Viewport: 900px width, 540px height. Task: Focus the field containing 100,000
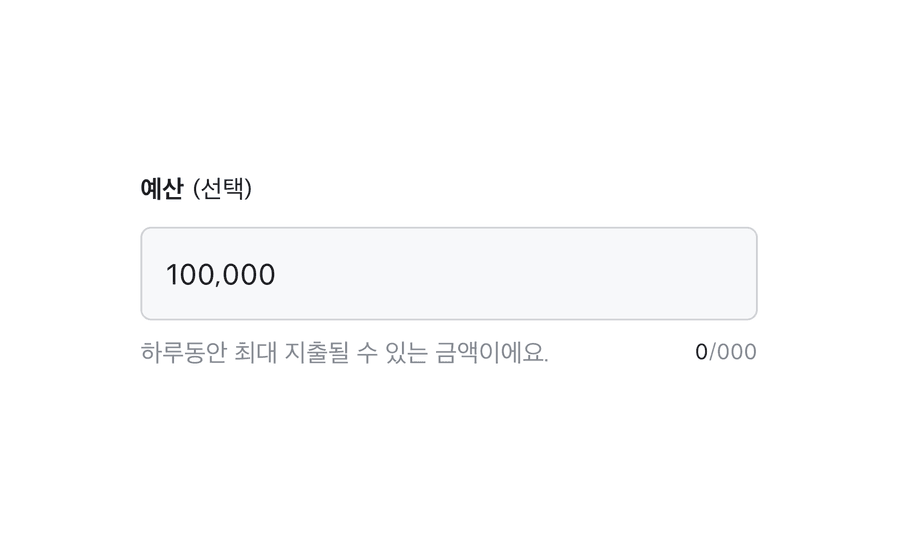[448, 274]
